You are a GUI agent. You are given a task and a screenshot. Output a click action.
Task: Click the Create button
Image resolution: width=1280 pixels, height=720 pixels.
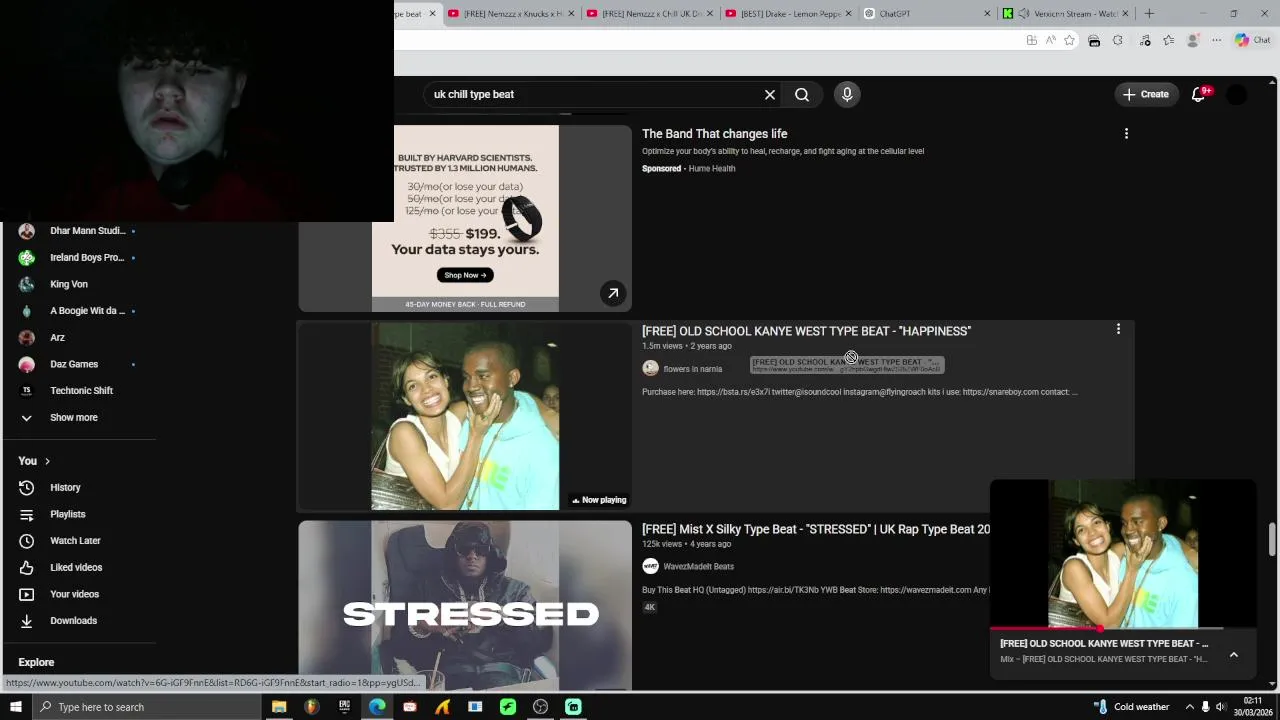click(1145, 94)
